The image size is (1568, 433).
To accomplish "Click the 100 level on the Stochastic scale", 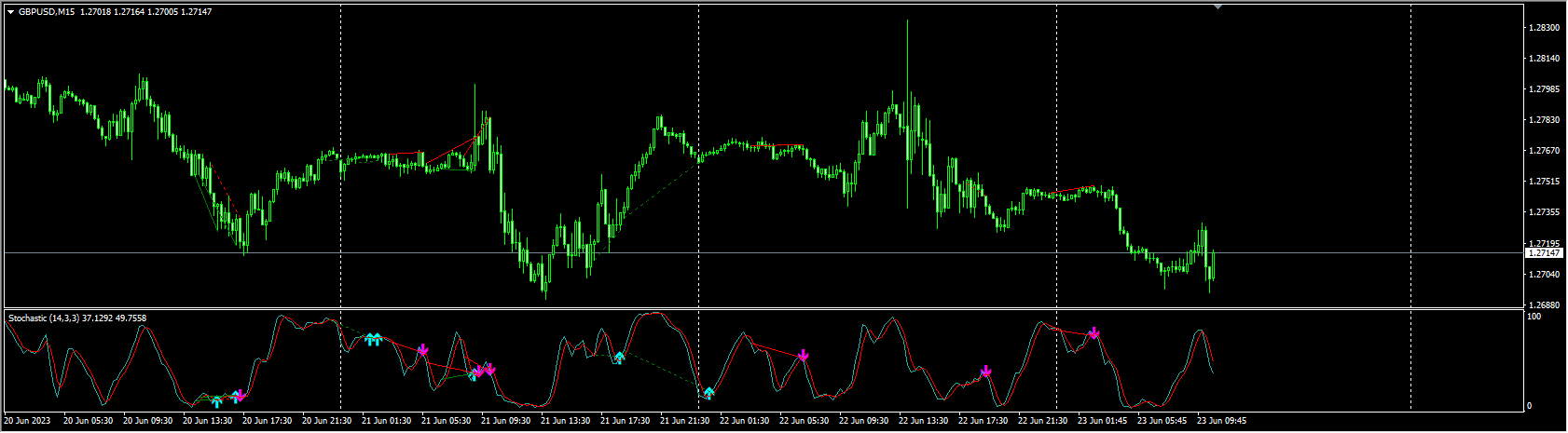I will [1534, 317].
